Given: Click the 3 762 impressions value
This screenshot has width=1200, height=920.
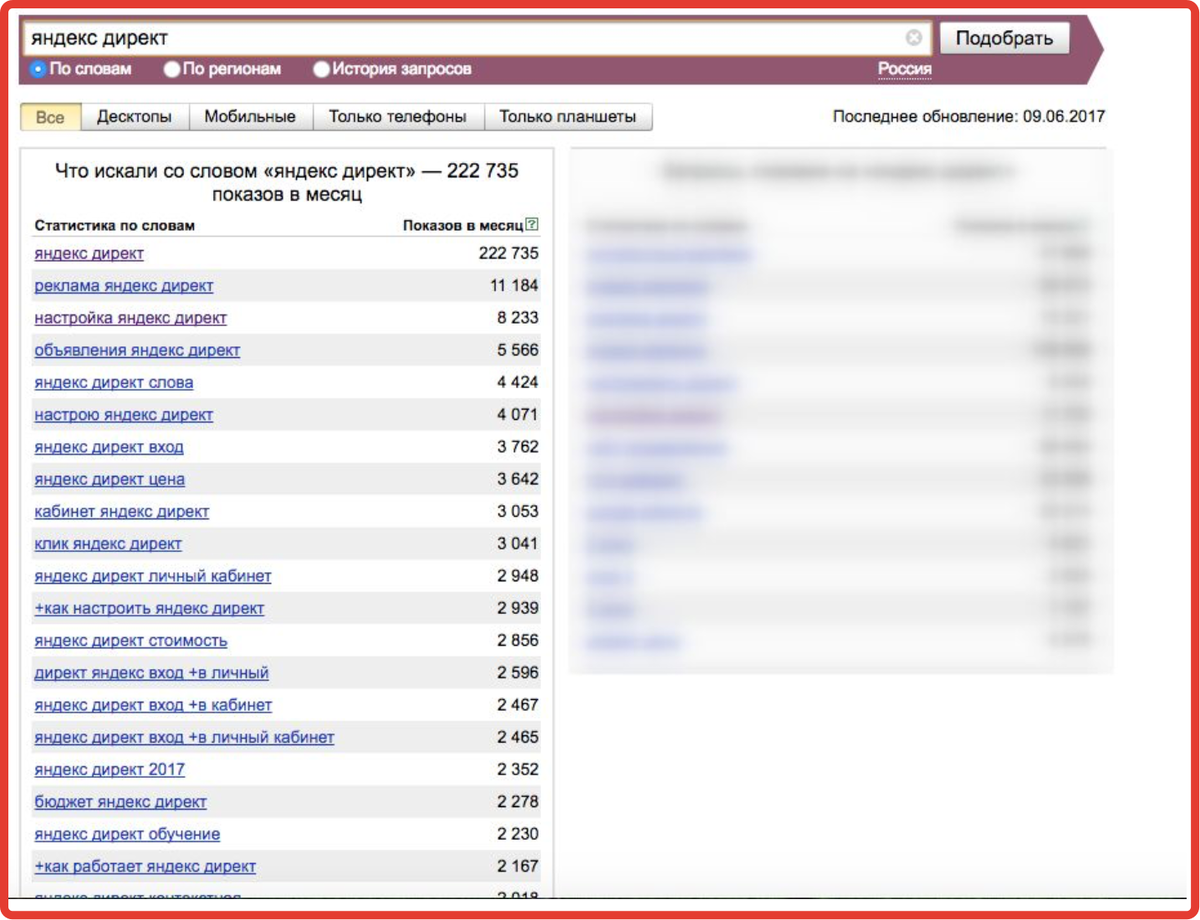Looking at the screenshot, I should 518,447.
